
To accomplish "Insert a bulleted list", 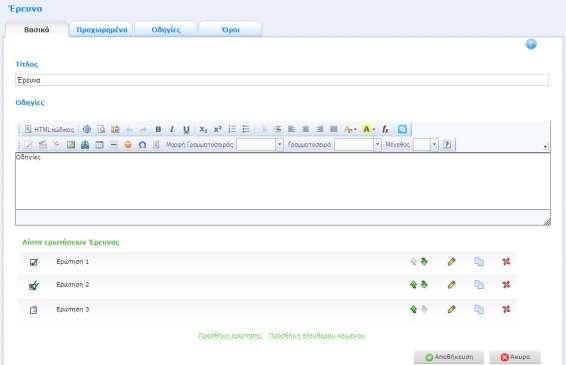I will [x=246, y=129].
